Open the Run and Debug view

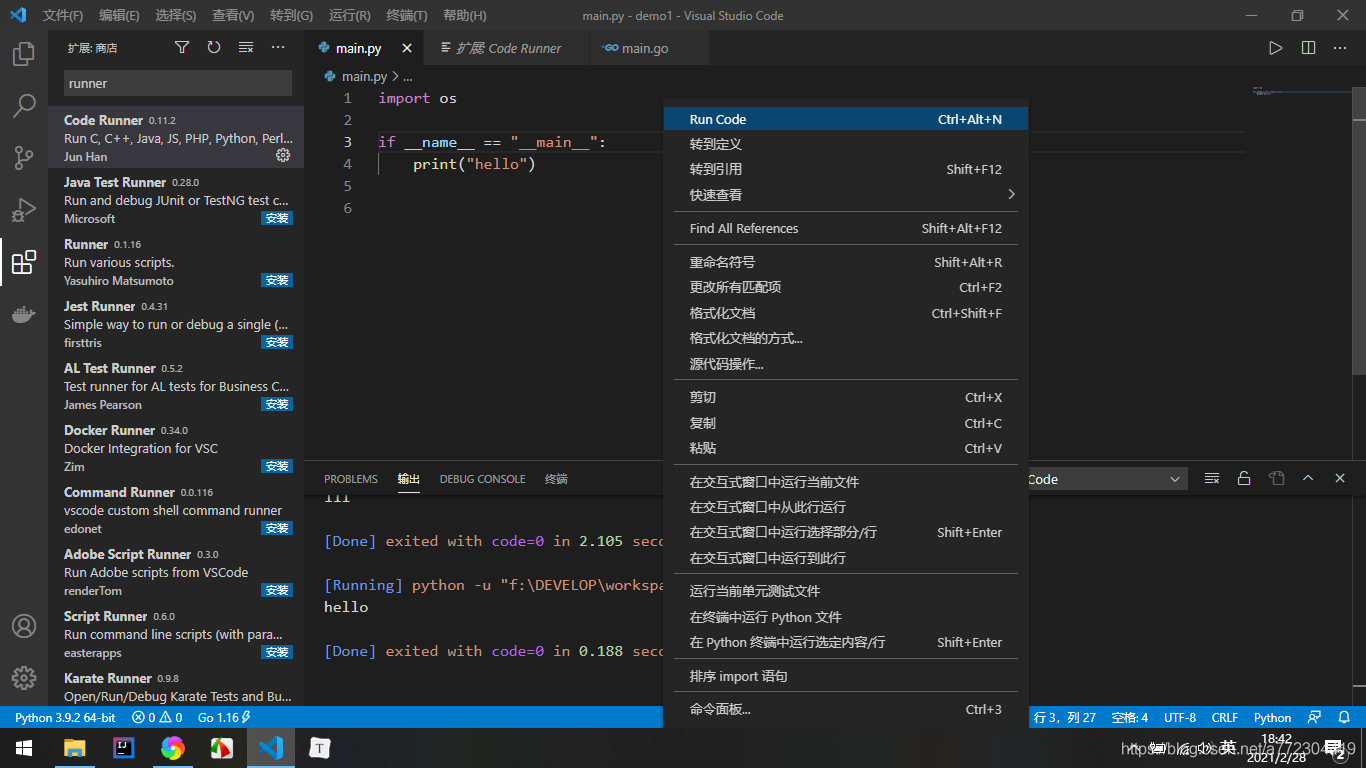24,210
